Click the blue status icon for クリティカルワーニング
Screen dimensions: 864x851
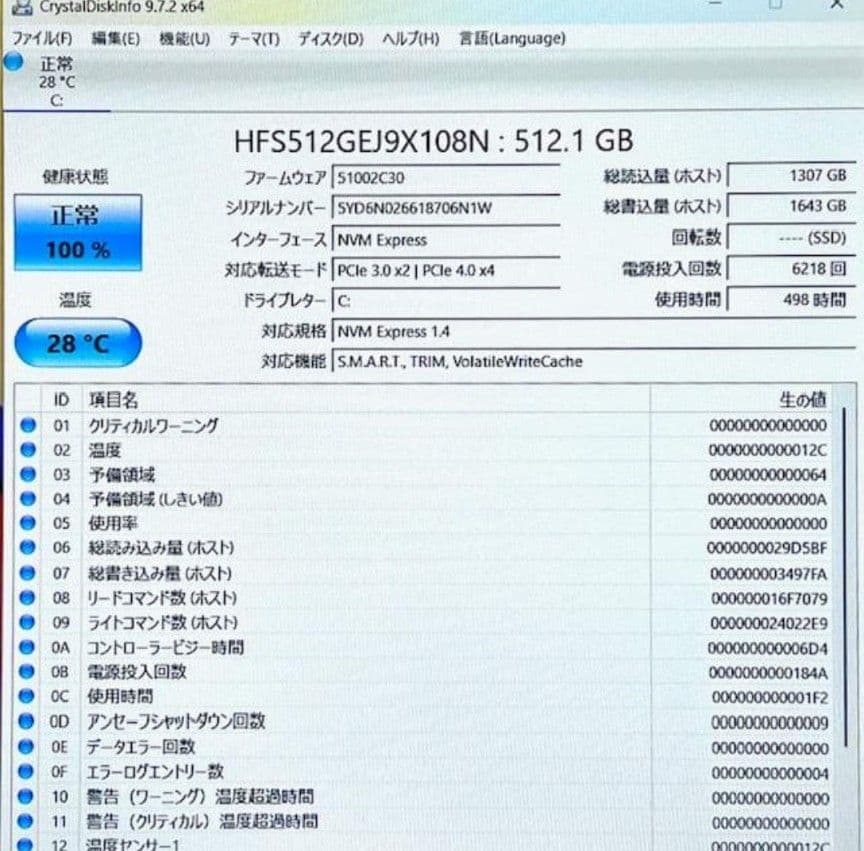(28, 425)
